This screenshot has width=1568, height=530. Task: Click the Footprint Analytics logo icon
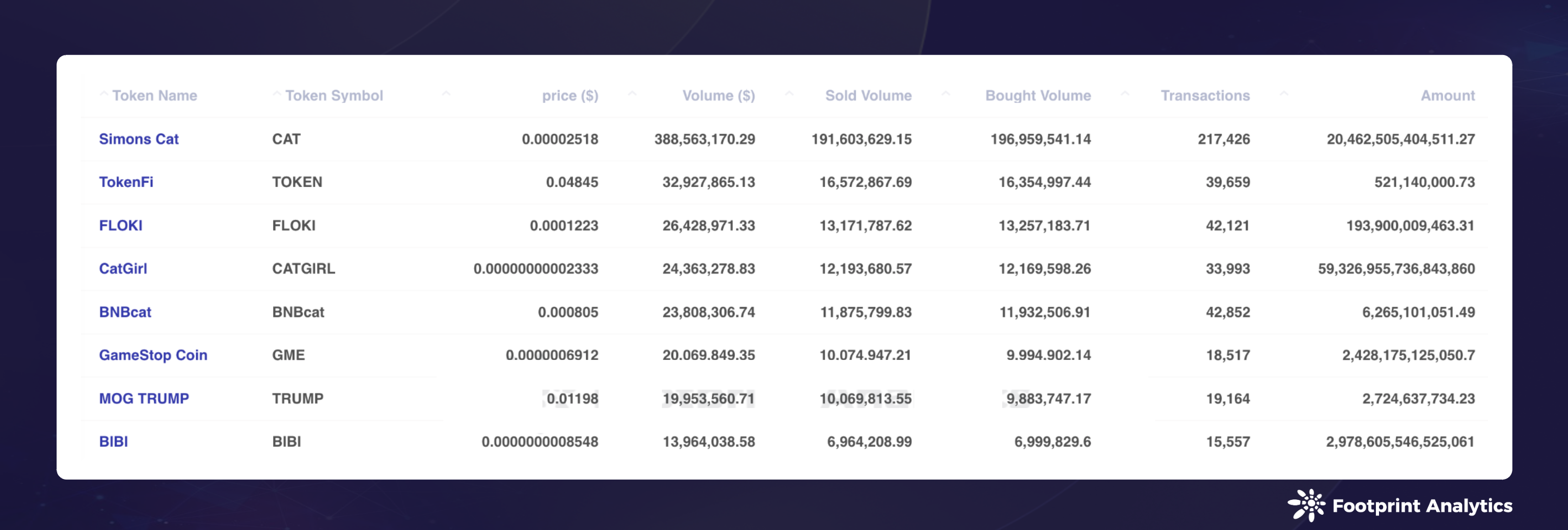[1306, 505]
